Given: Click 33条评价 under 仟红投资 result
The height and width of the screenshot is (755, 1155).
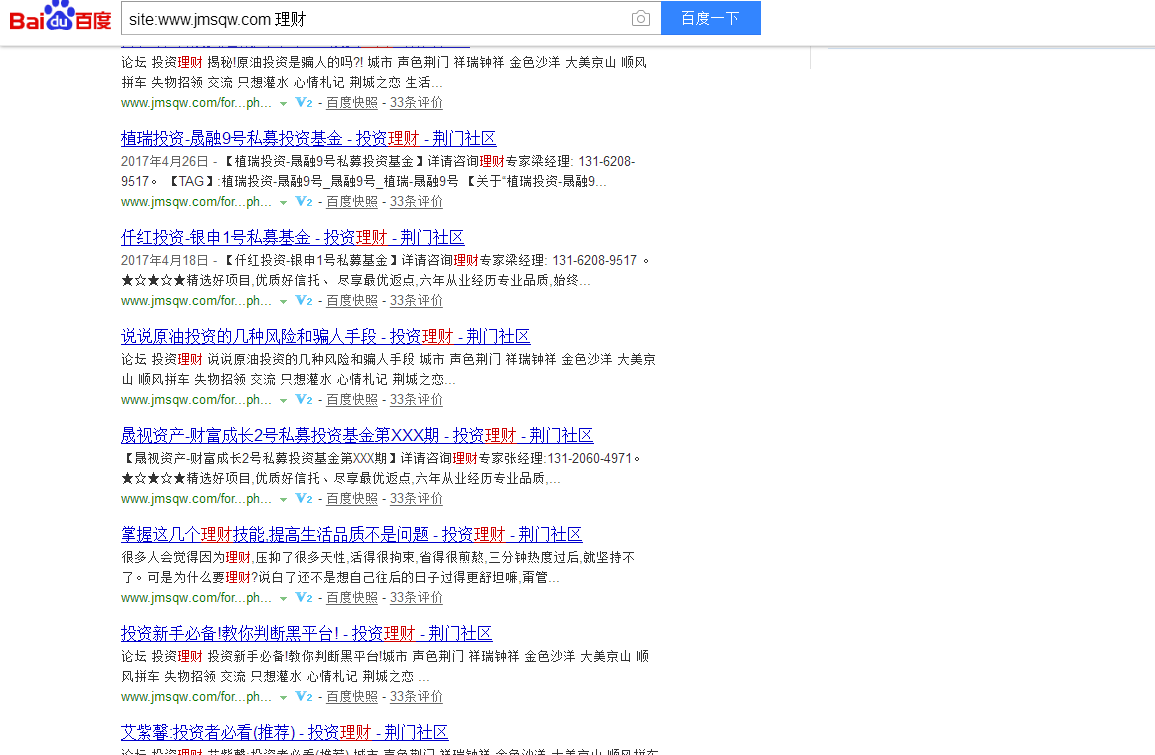Looking at the screenshot, I should tap(416, 300).
